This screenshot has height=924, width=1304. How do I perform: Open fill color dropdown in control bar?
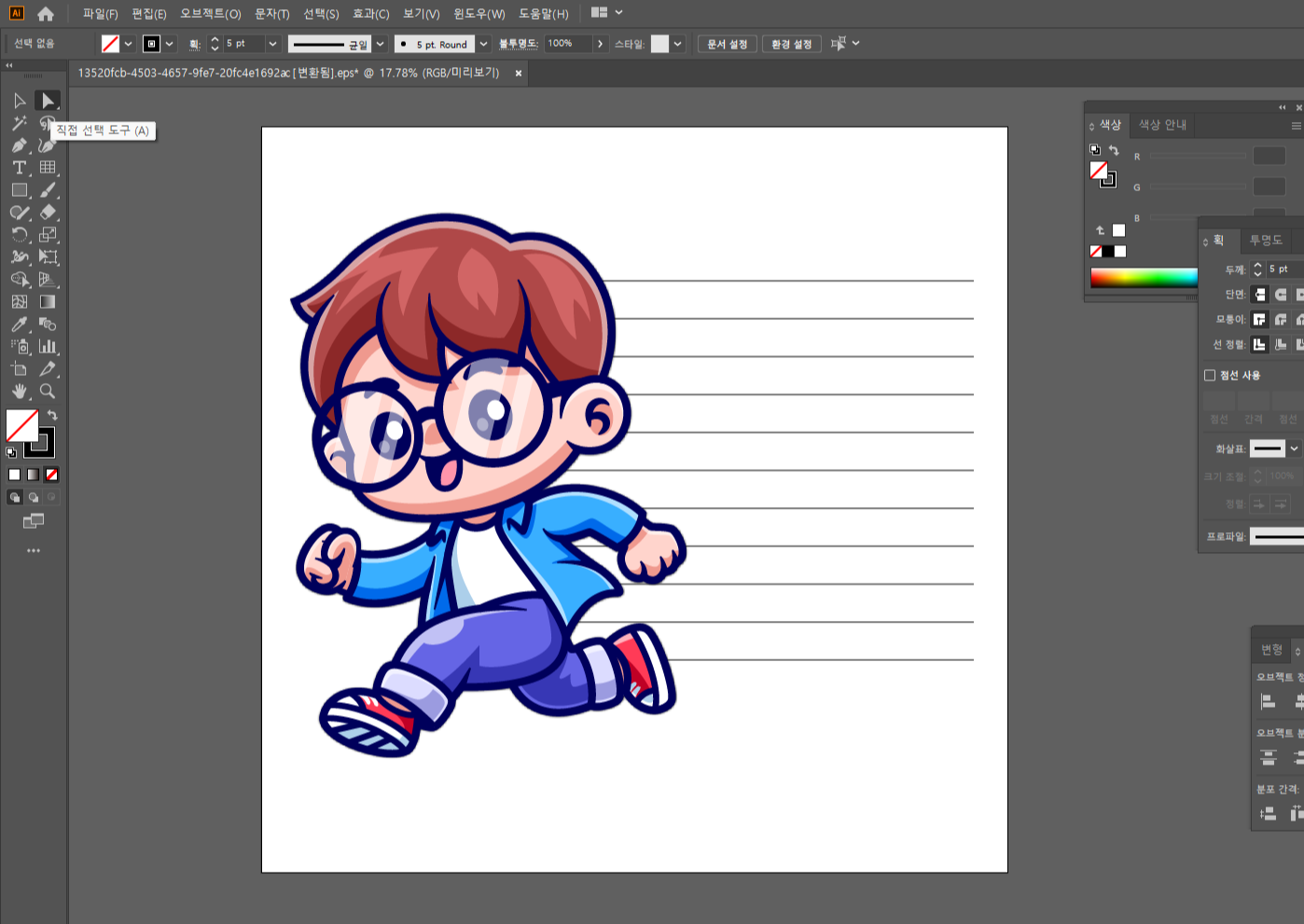click(x=128, y=44)
